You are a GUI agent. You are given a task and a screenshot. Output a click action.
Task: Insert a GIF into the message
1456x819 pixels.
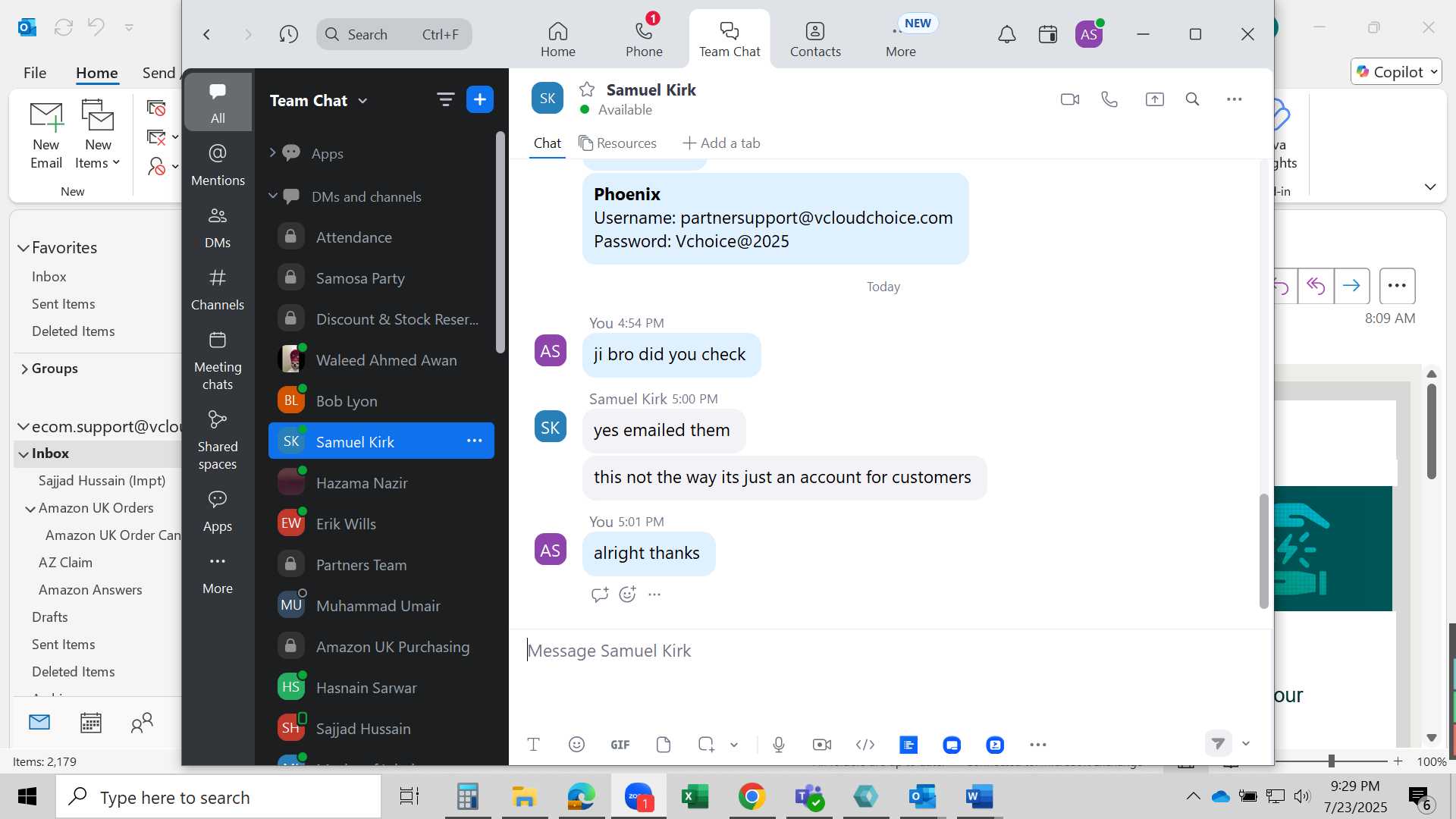point(620,745)
